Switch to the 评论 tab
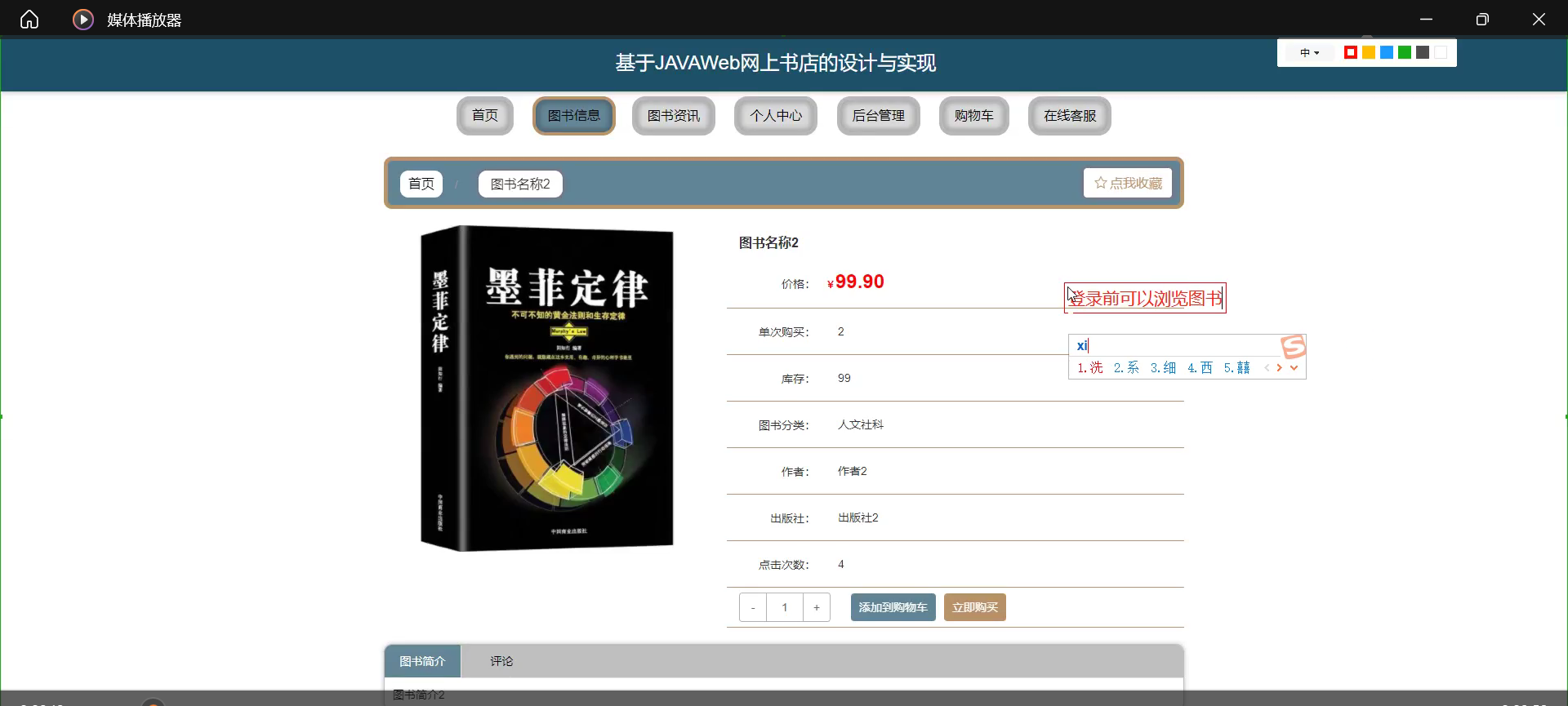This screenshot has height=706, width=1568. (501, 661)
